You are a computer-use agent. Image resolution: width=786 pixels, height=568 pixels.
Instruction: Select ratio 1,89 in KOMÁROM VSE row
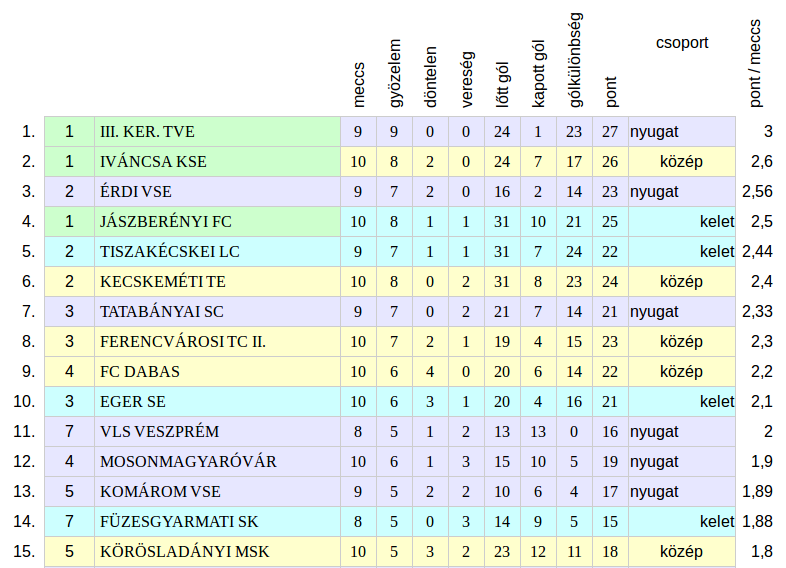pyautogui.click(x=757, y=491)
